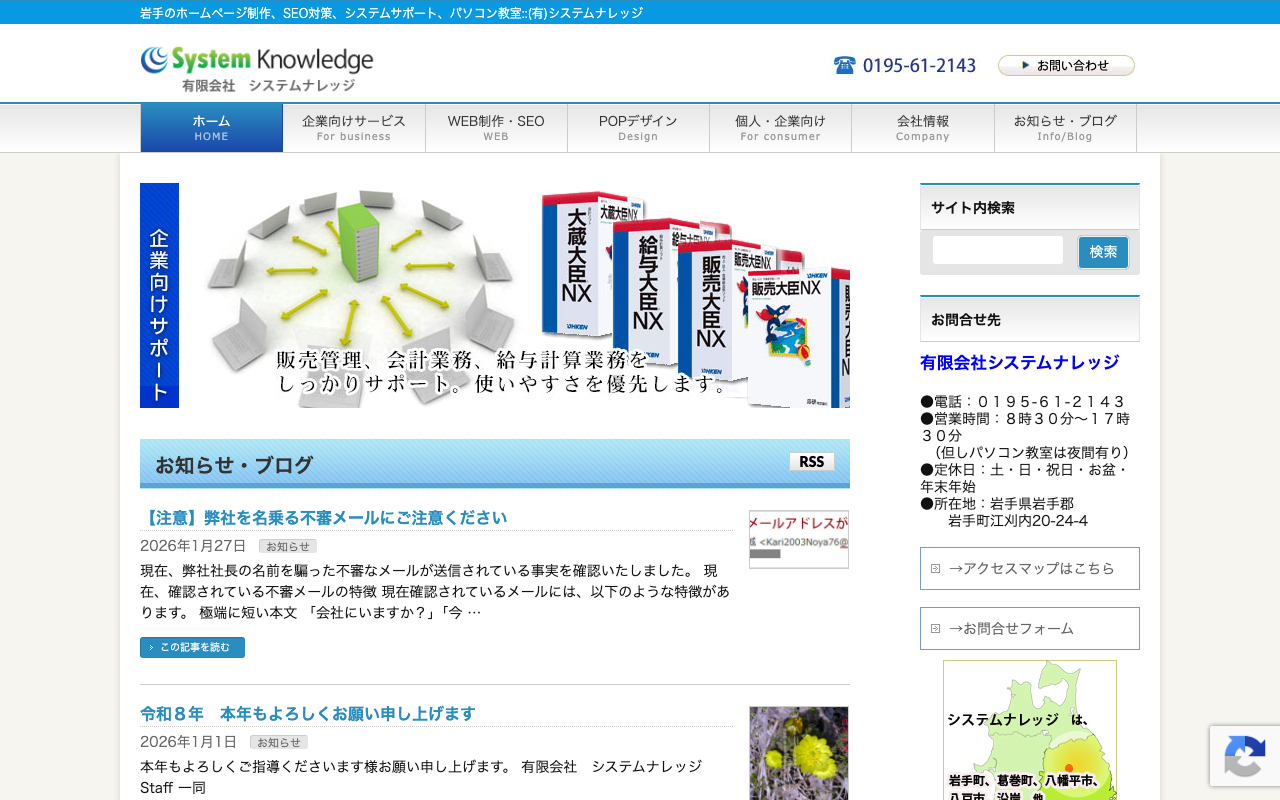Click お知らせ tag under January 1 post
Viewport: 1280px width, 800px height.
279,742
